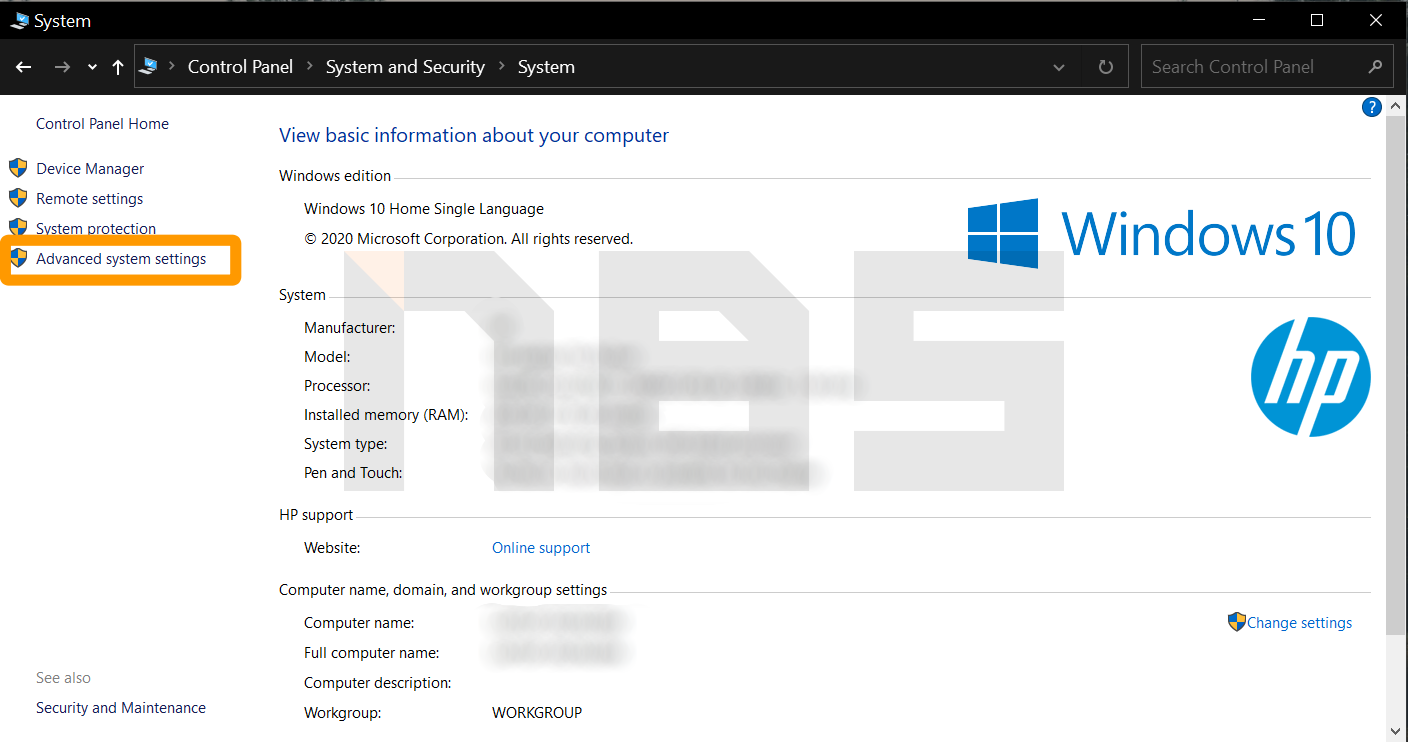This screenshot has width=1408, height=742.
Task: Click the 'Full computer name:' label
Action: 371,653
